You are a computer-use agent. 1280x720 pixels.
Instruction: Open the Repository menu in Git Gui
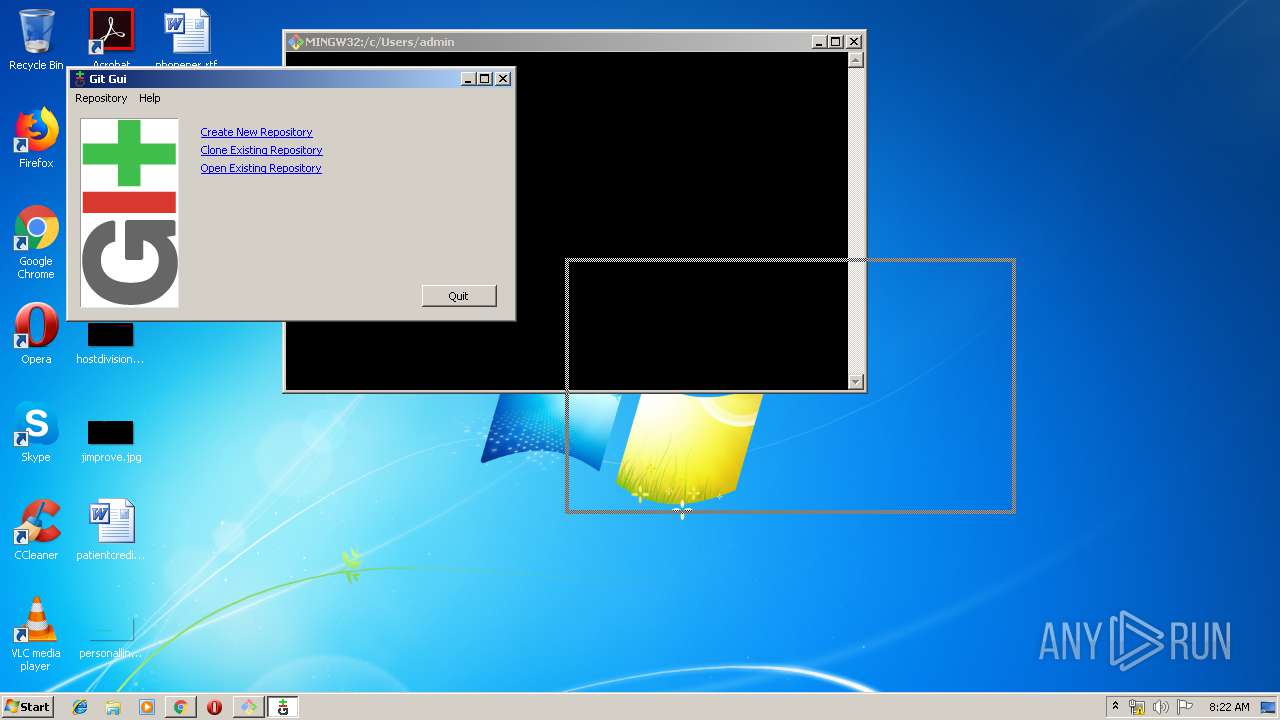[x=101, y=98]
